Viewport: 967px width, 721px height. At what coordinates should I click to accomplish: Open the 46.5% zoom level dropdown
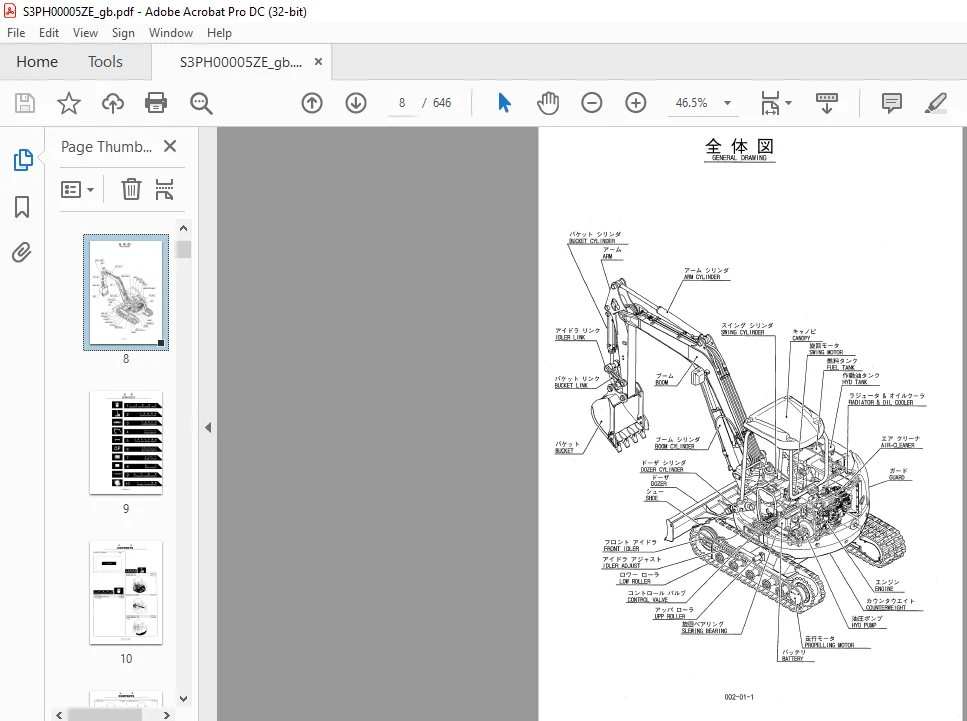point(727,103)
